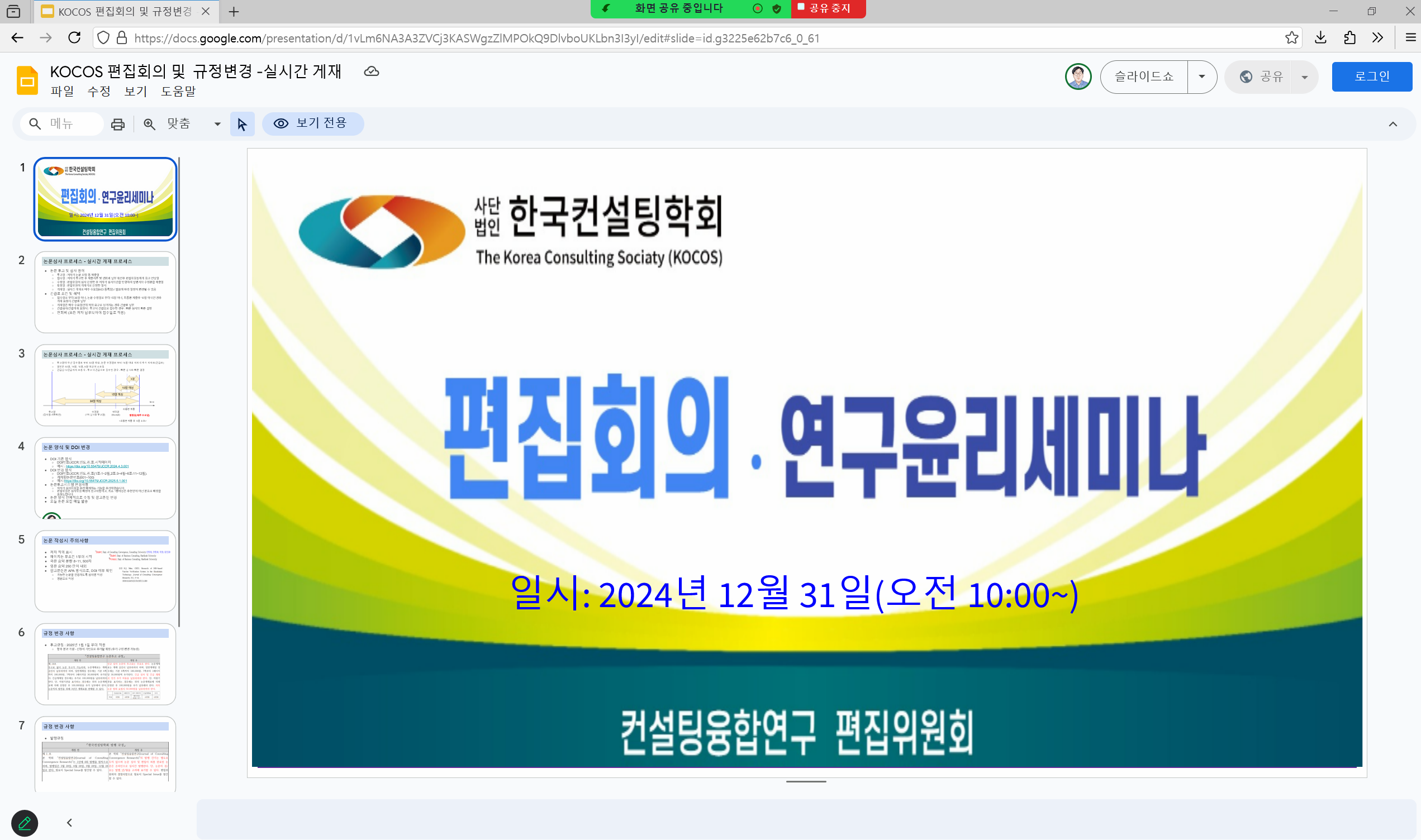Click the menu search magnifier icon

(35, 124)
